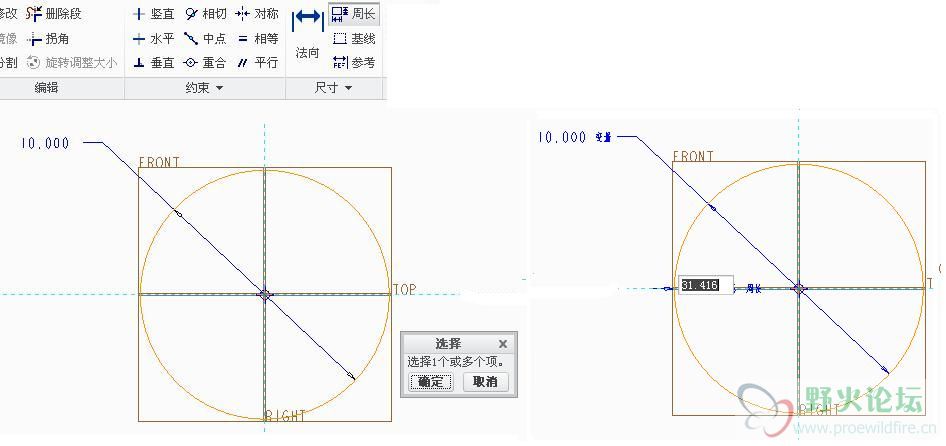This screenshot has width=946, height=446.
Task: Select the 竖直 vertical constraint
Action: 154,13
